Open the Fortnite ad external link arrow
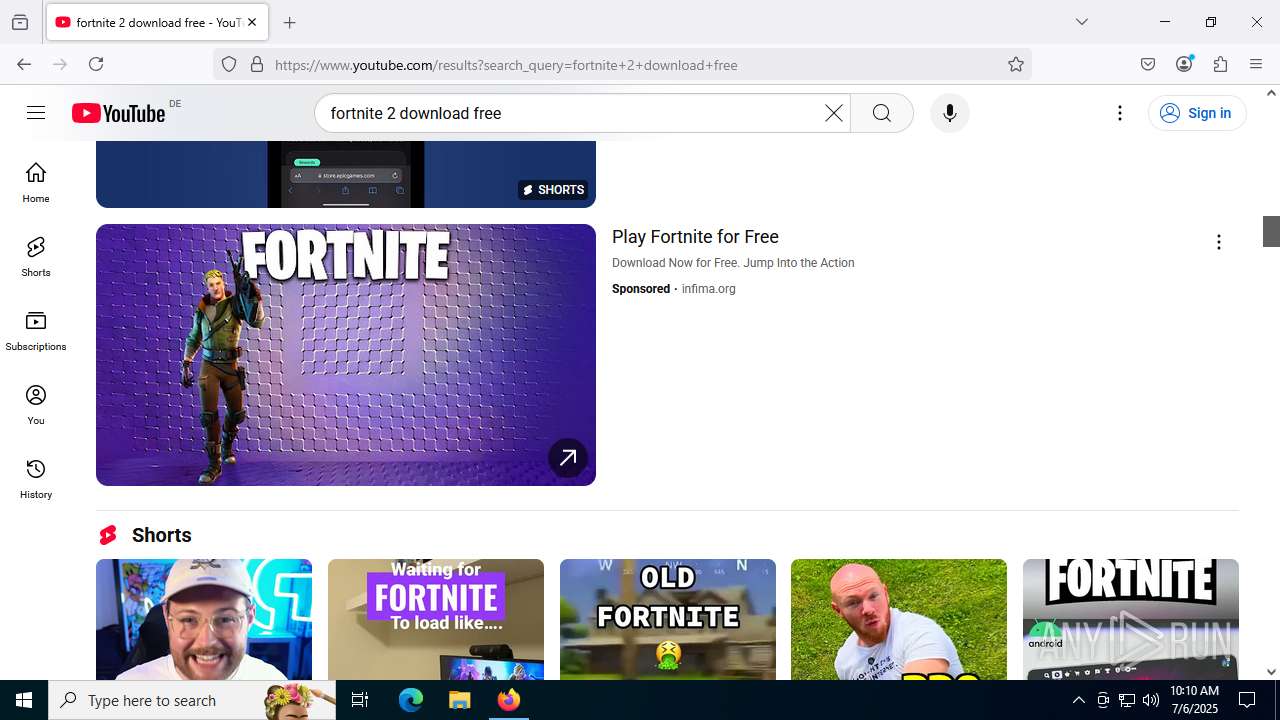This screenshot has height=720, width=1280. pyautogui.click(x=568, y=458)
